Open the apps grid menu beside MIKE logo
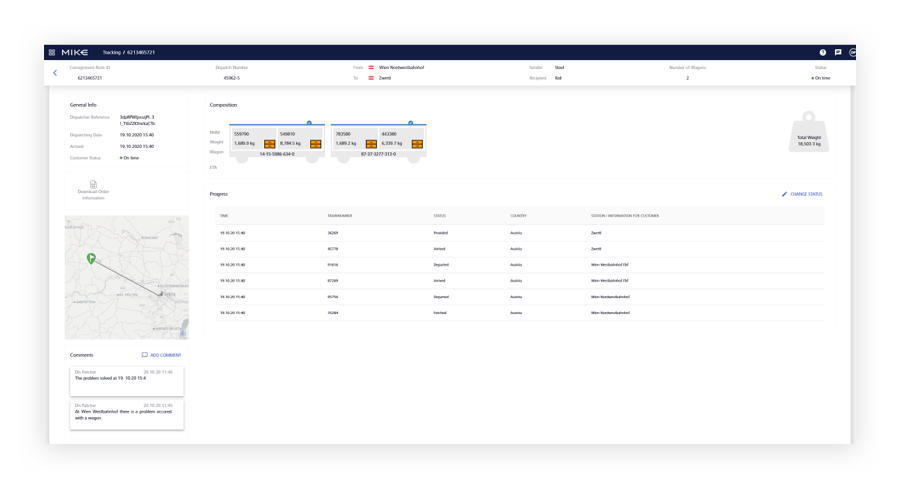The width and height of the screenshot is (900, 488). pyautogui.click(x=51, y=52)
